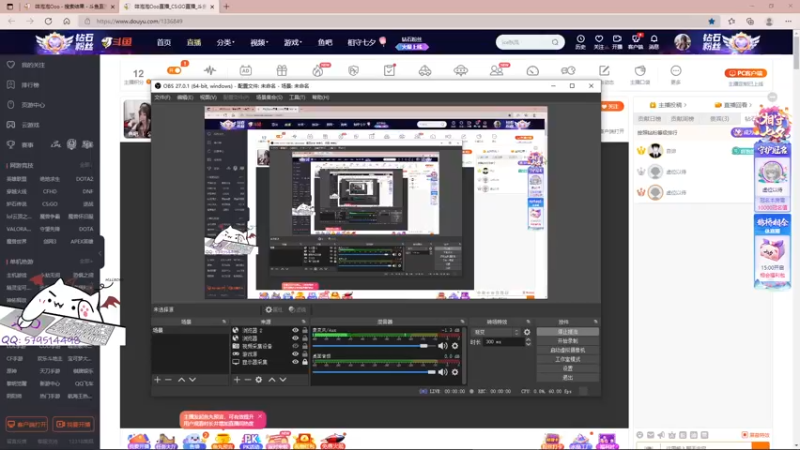Click 工作室模式 button in OBS
Screen dimensions: 800x450
point(567,359)
